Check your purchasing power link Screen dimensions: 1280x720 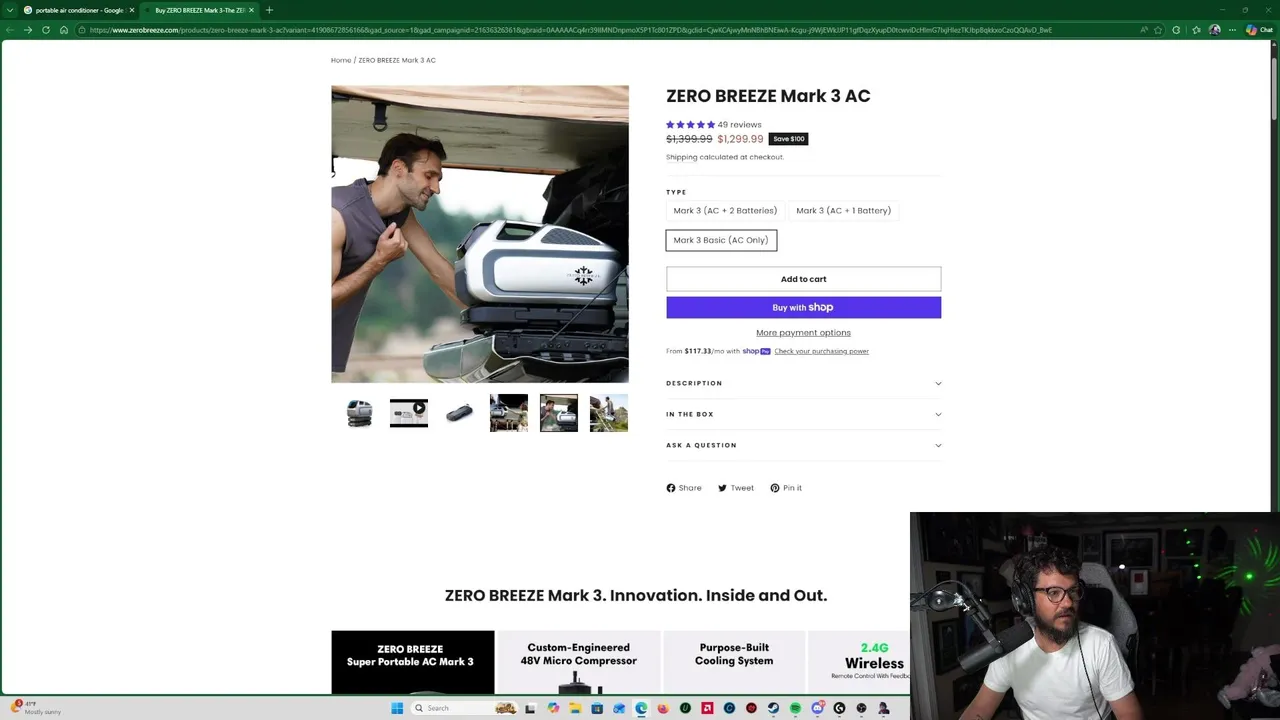click(821, 351)
